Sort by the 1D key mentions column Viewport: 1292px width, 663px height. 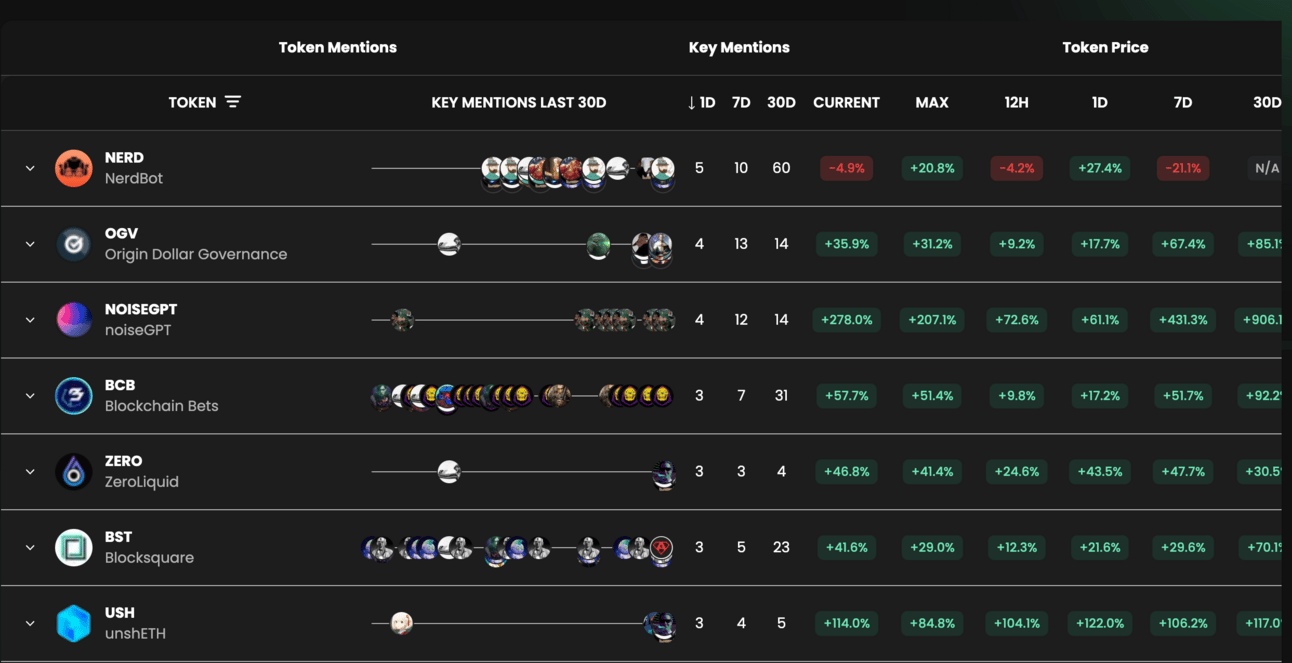(x=701, y=102)
